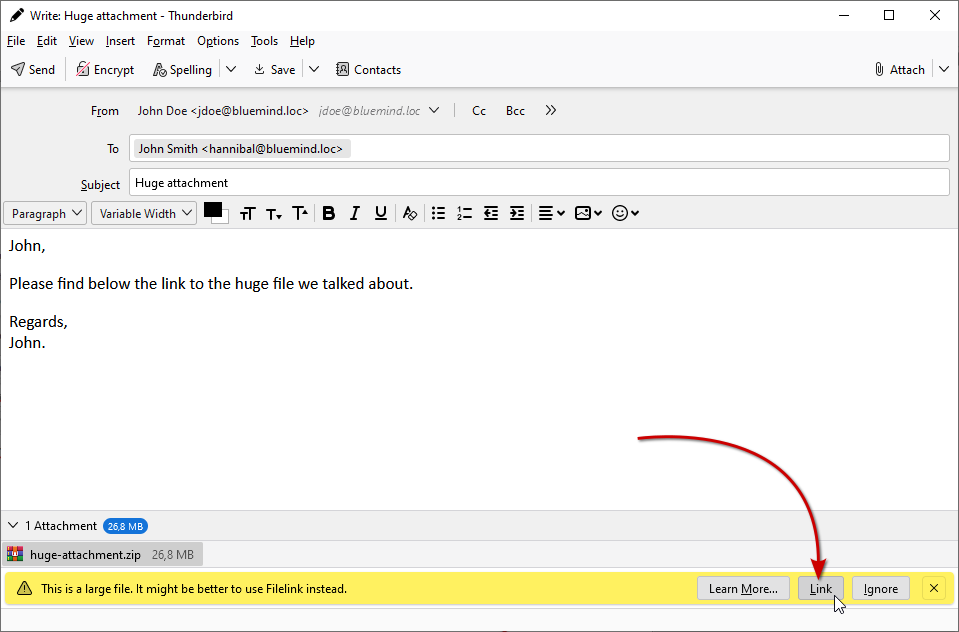Outdent the text with the outdent icon
Viewport: 959px width, 632px height.
[490, 213]
